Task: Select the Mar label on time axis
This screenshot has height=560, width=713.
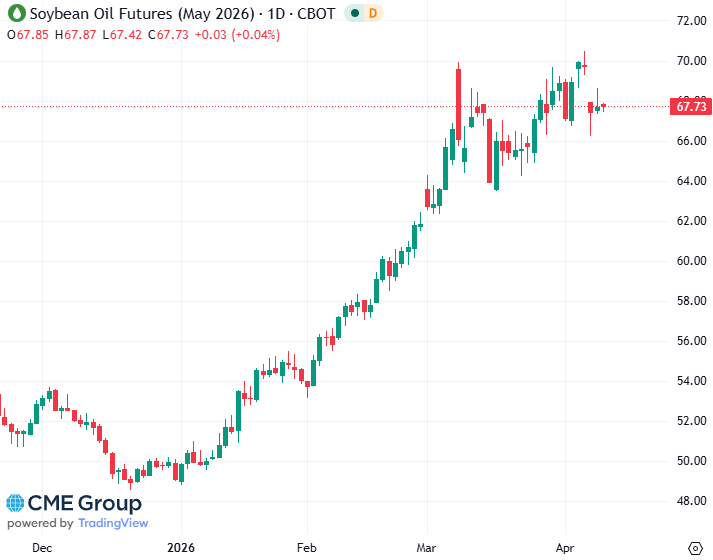Action: 426,548
